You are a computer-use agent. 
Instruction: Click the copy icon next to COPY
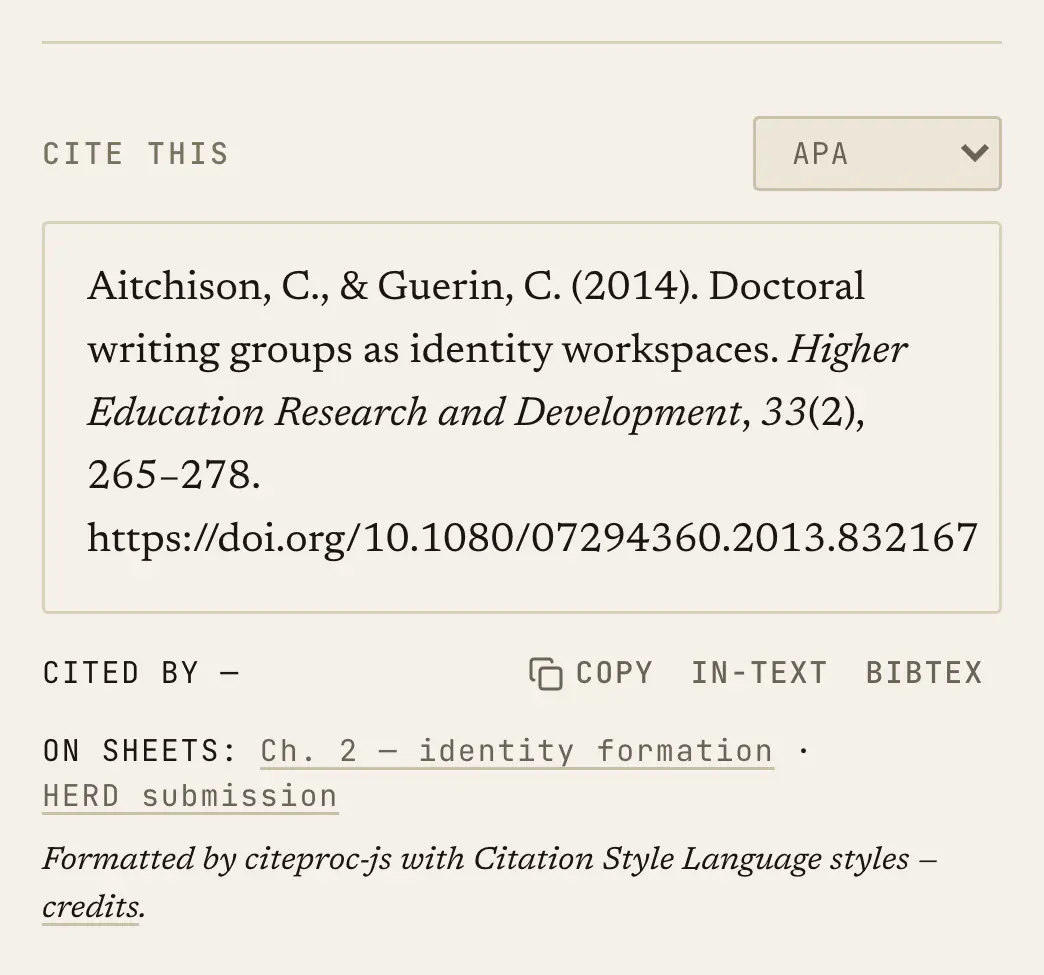click(x=546, y=673)
